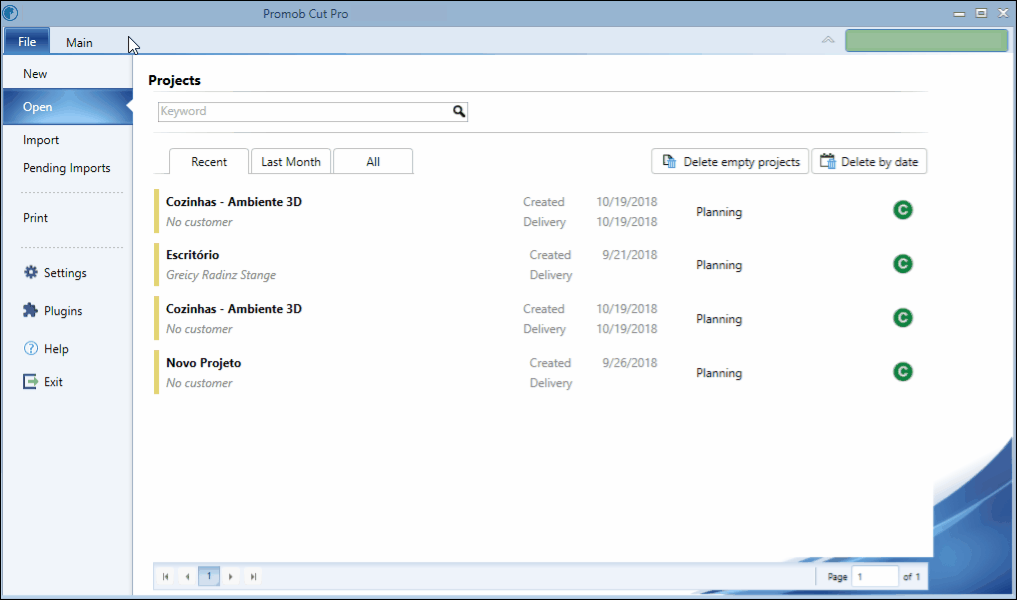Open Pending Imports
This screenshot has width=1017, height=600.
67,167
